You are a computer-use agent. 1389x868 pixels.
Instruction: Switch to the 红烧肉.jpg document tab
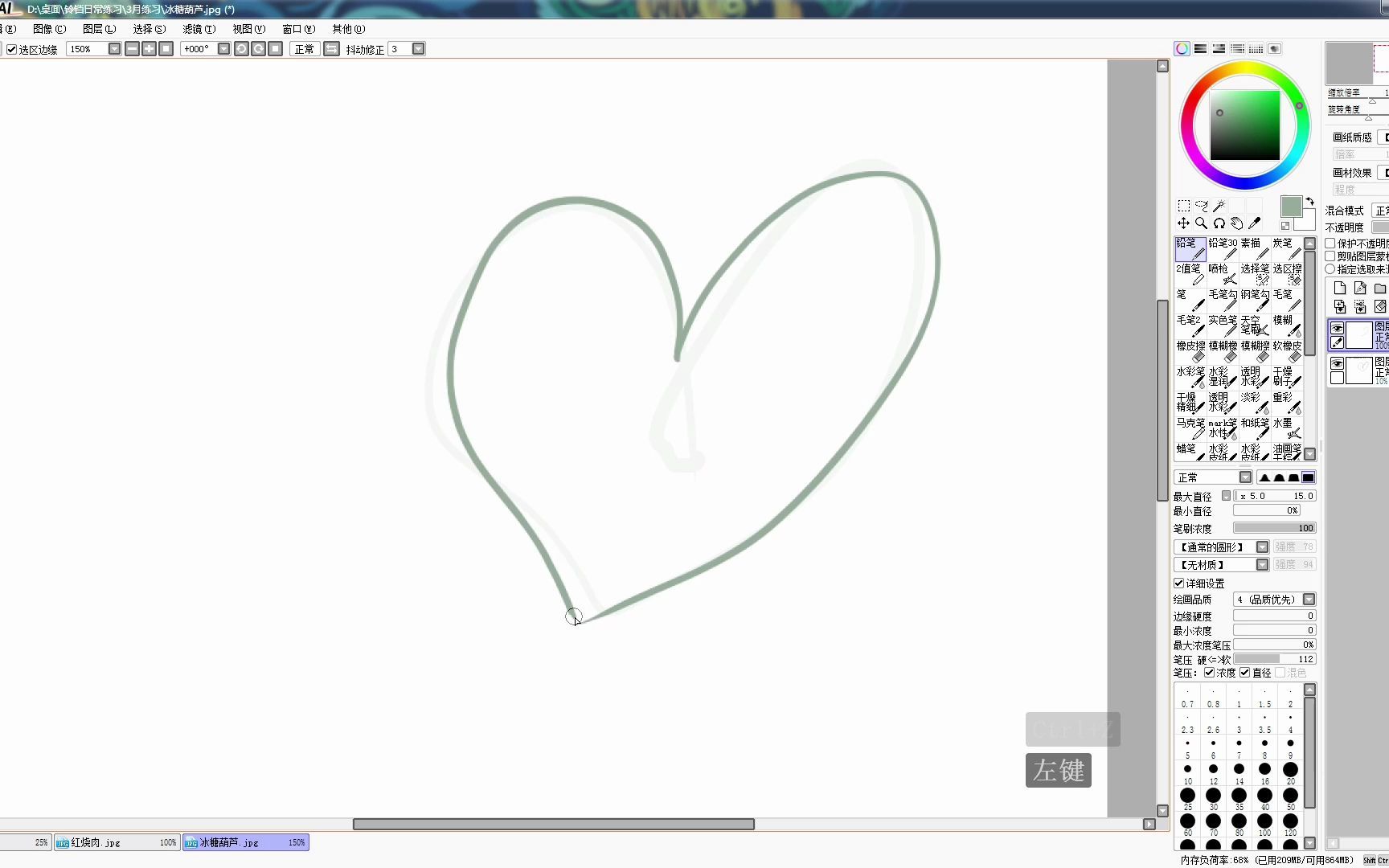[x=117, y=842]
